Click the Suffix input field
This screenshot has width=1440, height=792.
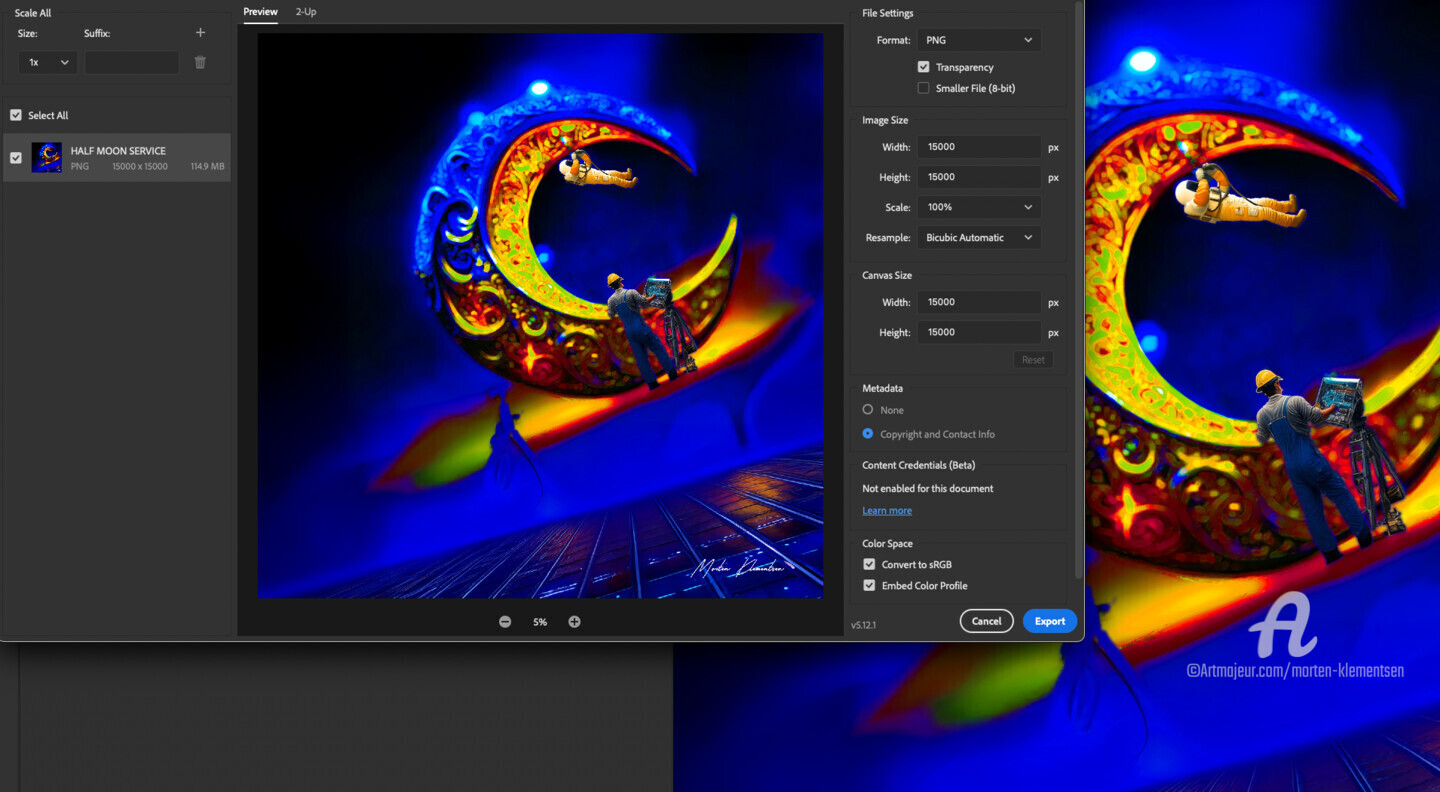132,62
